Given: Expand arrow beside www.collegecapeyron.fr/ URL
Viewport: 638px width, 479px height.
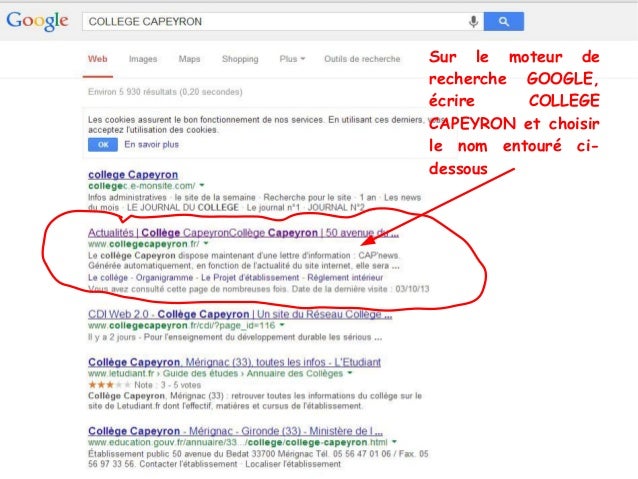Looking at the screenshot, I should [206, 243].
